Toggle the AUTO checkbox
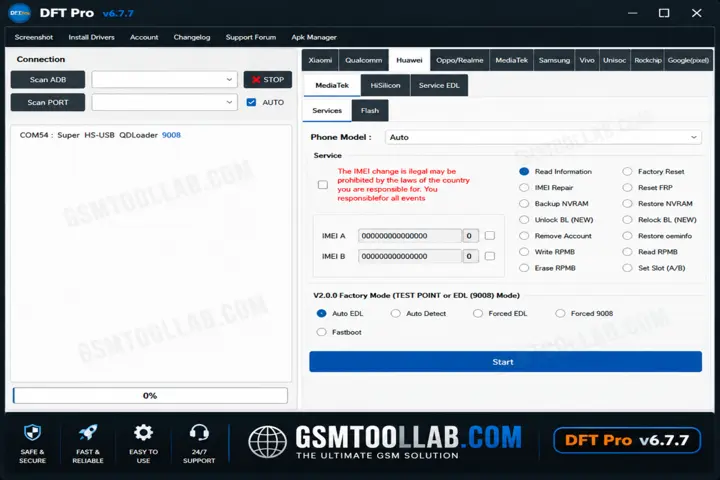The image size is (720, 480). tap(251, 102)
